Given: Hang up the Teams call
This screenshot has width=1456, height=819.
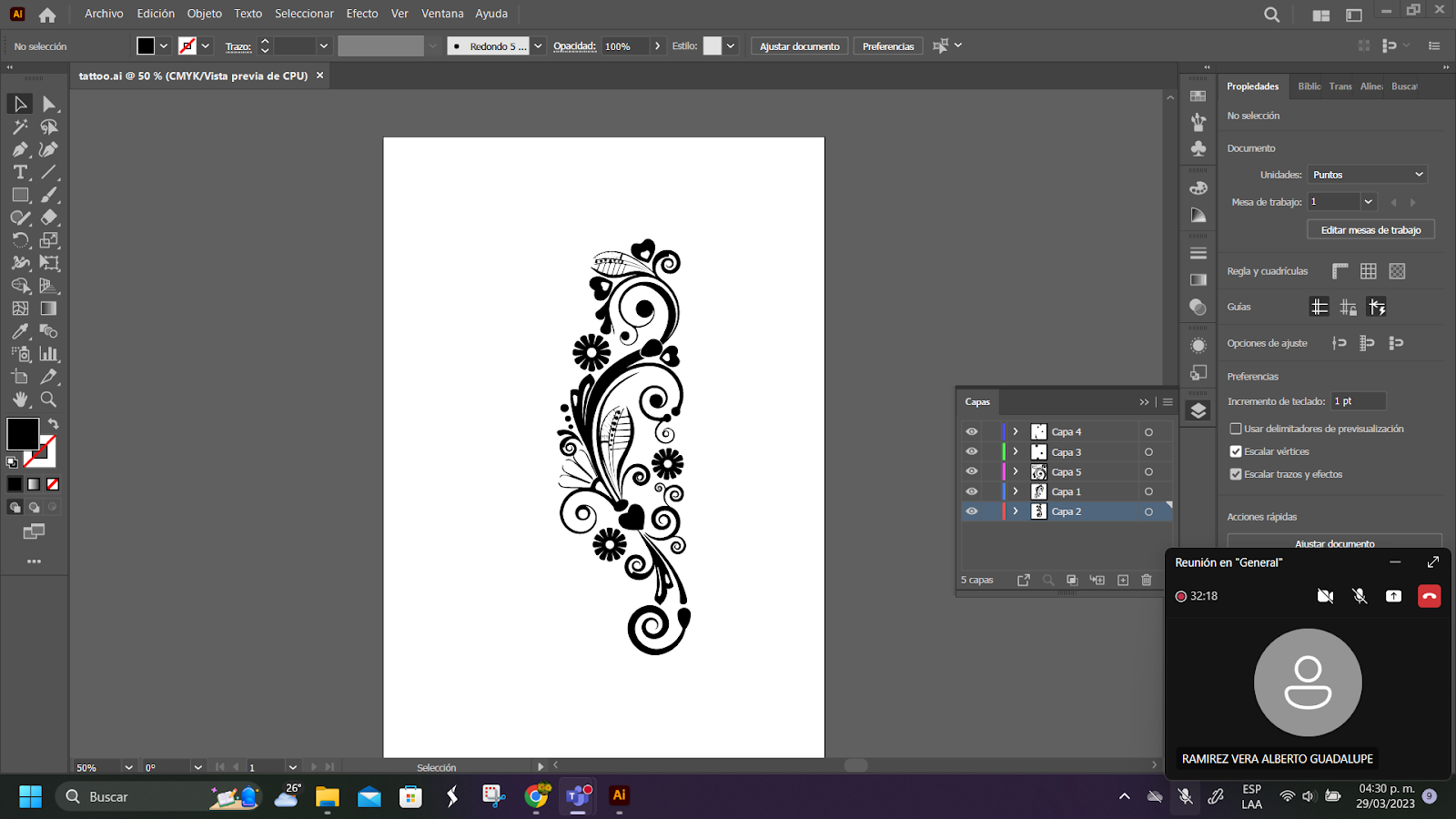Looking at the screenshot, I should [1430, 596].
